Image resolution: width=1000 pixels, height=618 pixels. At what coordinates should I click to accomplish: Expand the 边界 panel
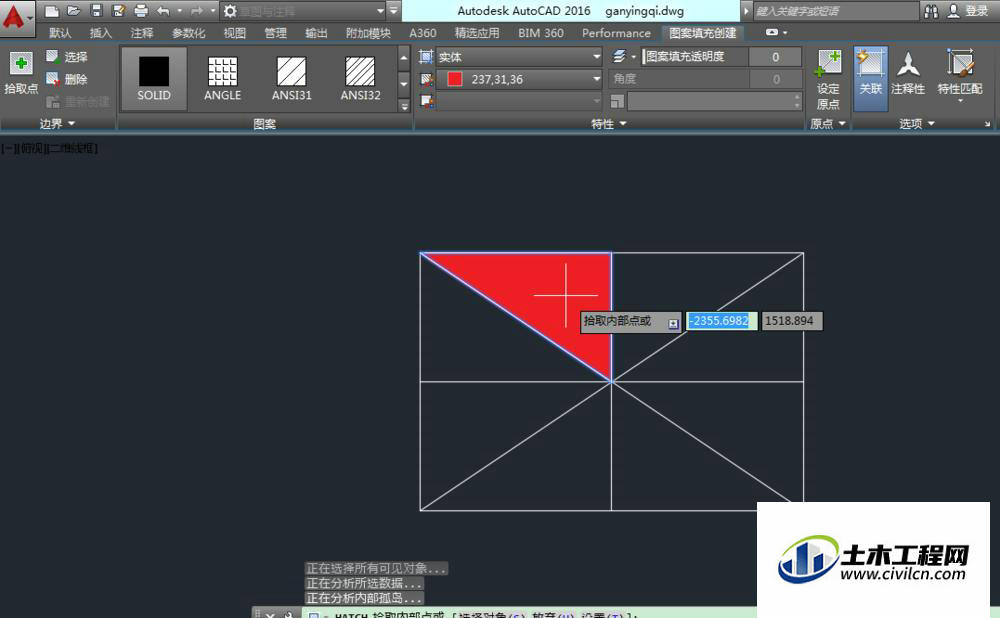[x=57, y=124]
